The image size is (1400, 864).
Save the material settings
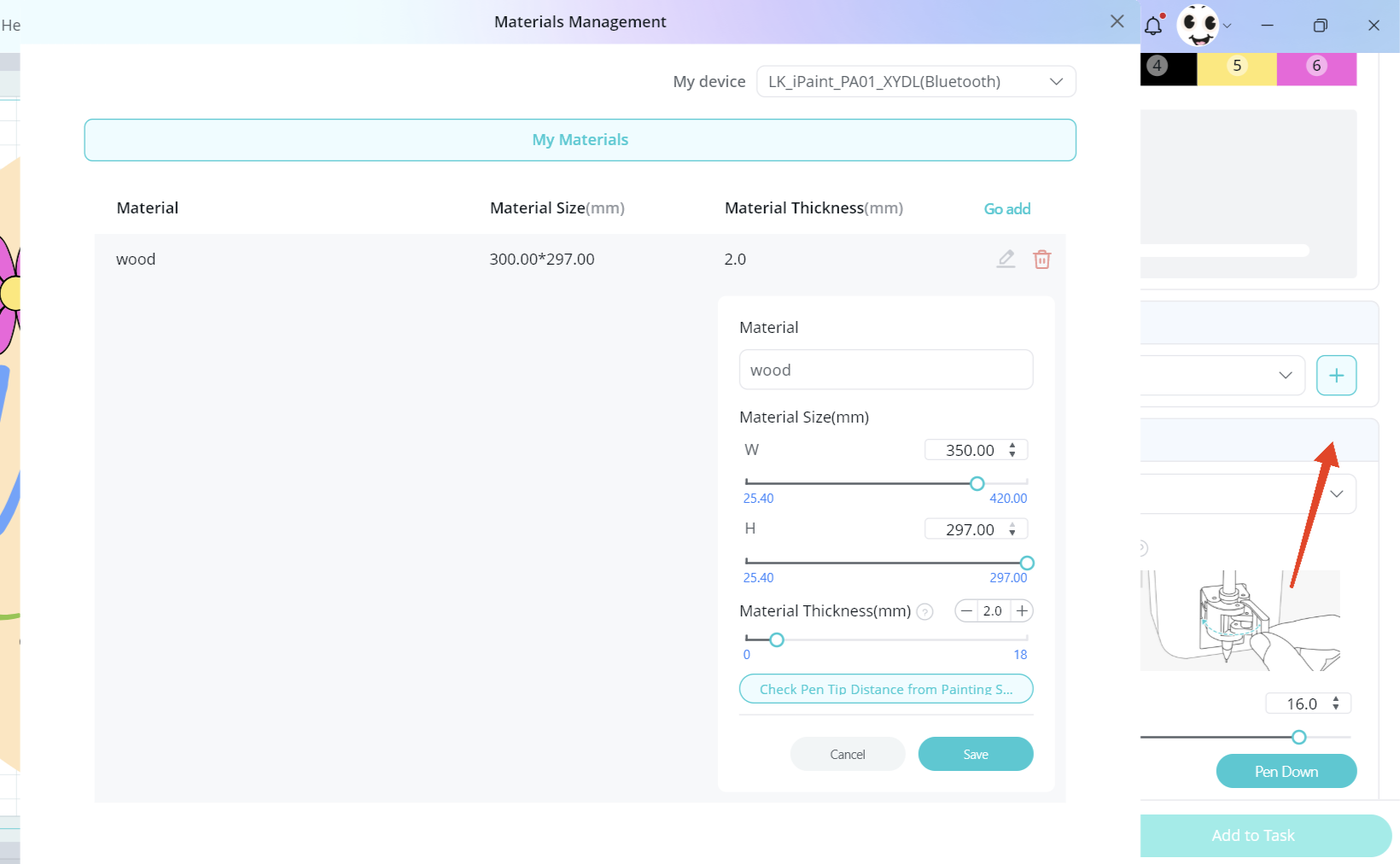(976, 754)
